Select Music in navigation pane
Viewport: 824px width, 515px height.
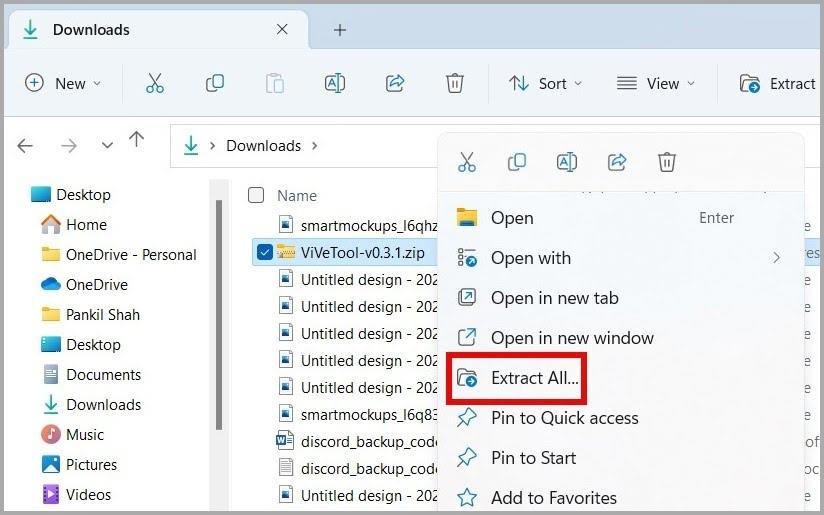point(73,435)
